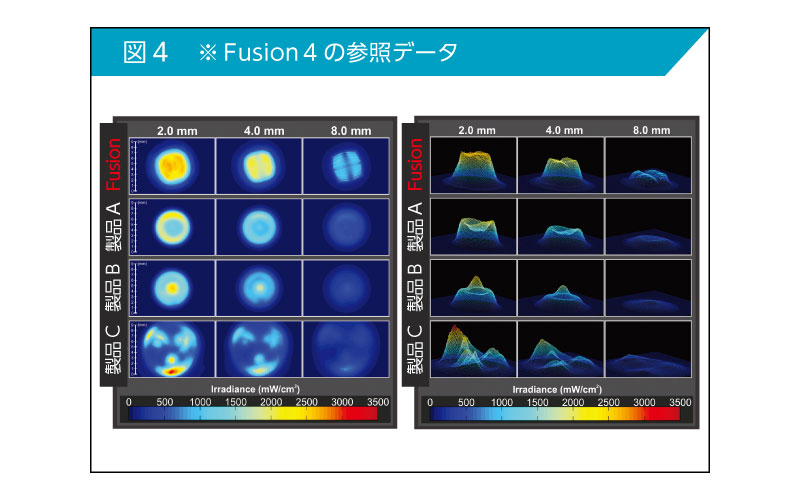Click the 8.0 mm column header in left panel
The height and width of the screenshot is (500, 800).
351,131
